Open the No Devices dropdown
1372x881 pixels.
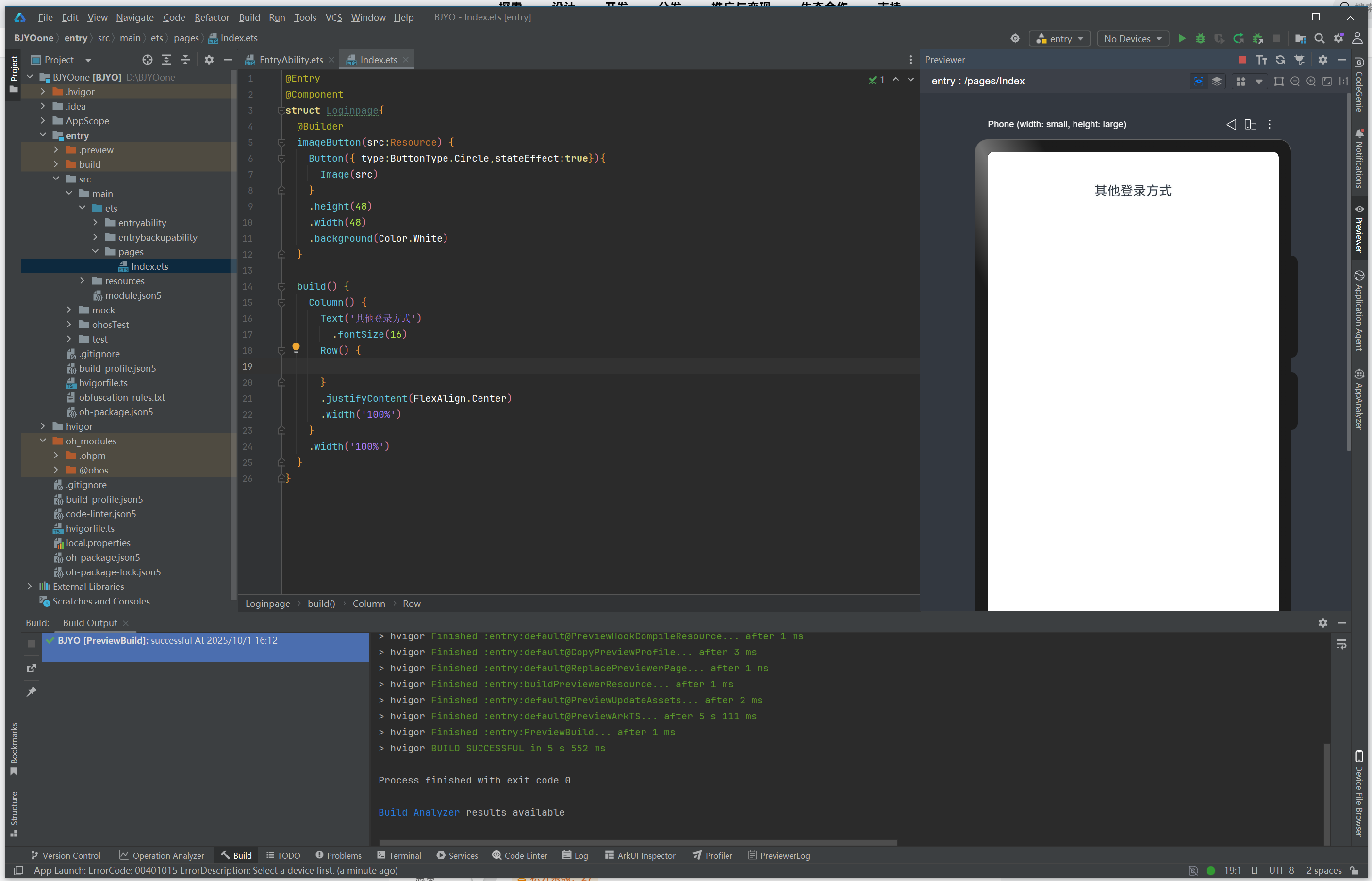[x=1132, y=38]
